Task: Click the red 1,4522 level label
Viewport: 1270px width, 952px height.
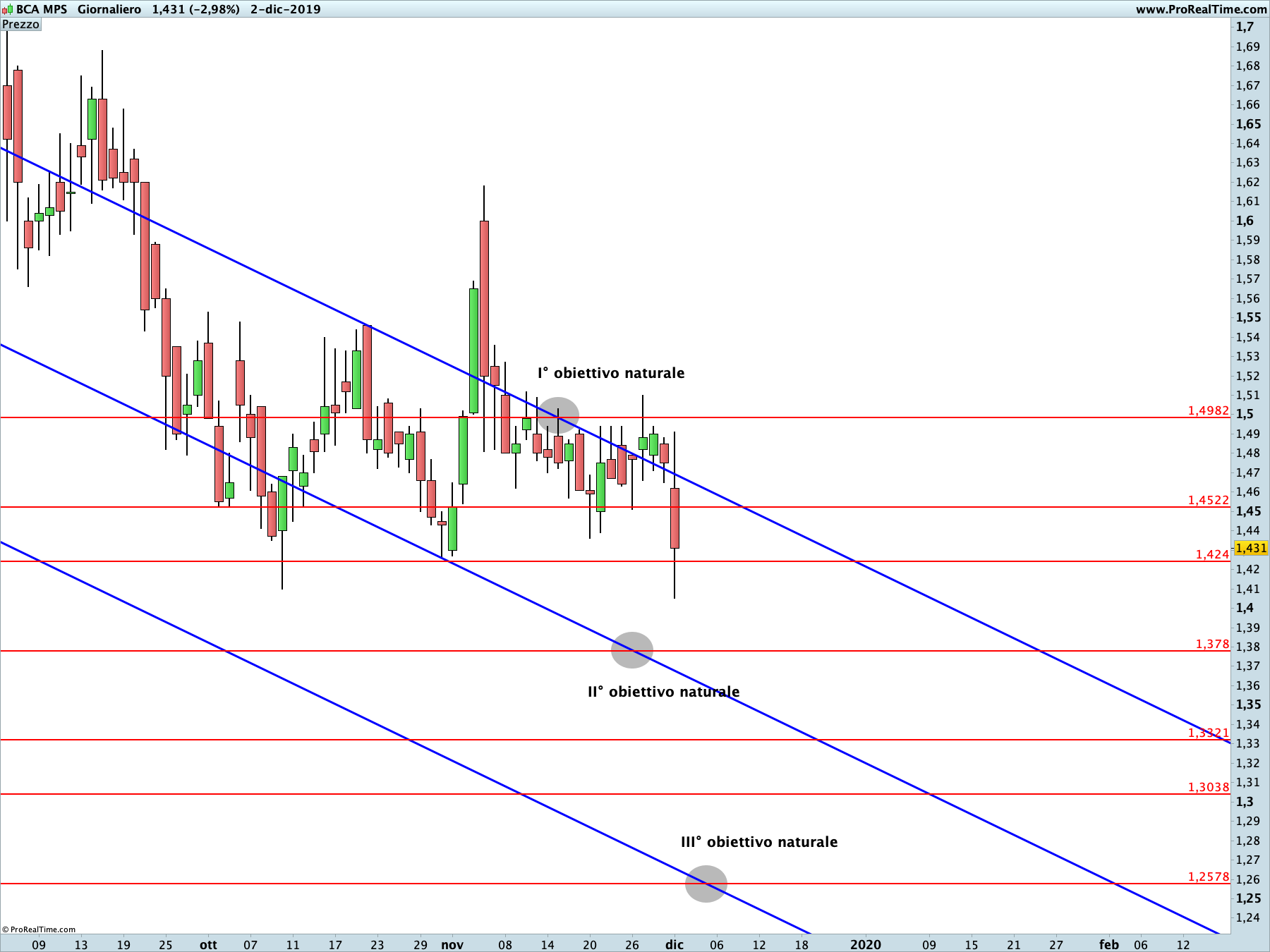Action: click(1209, 500)
